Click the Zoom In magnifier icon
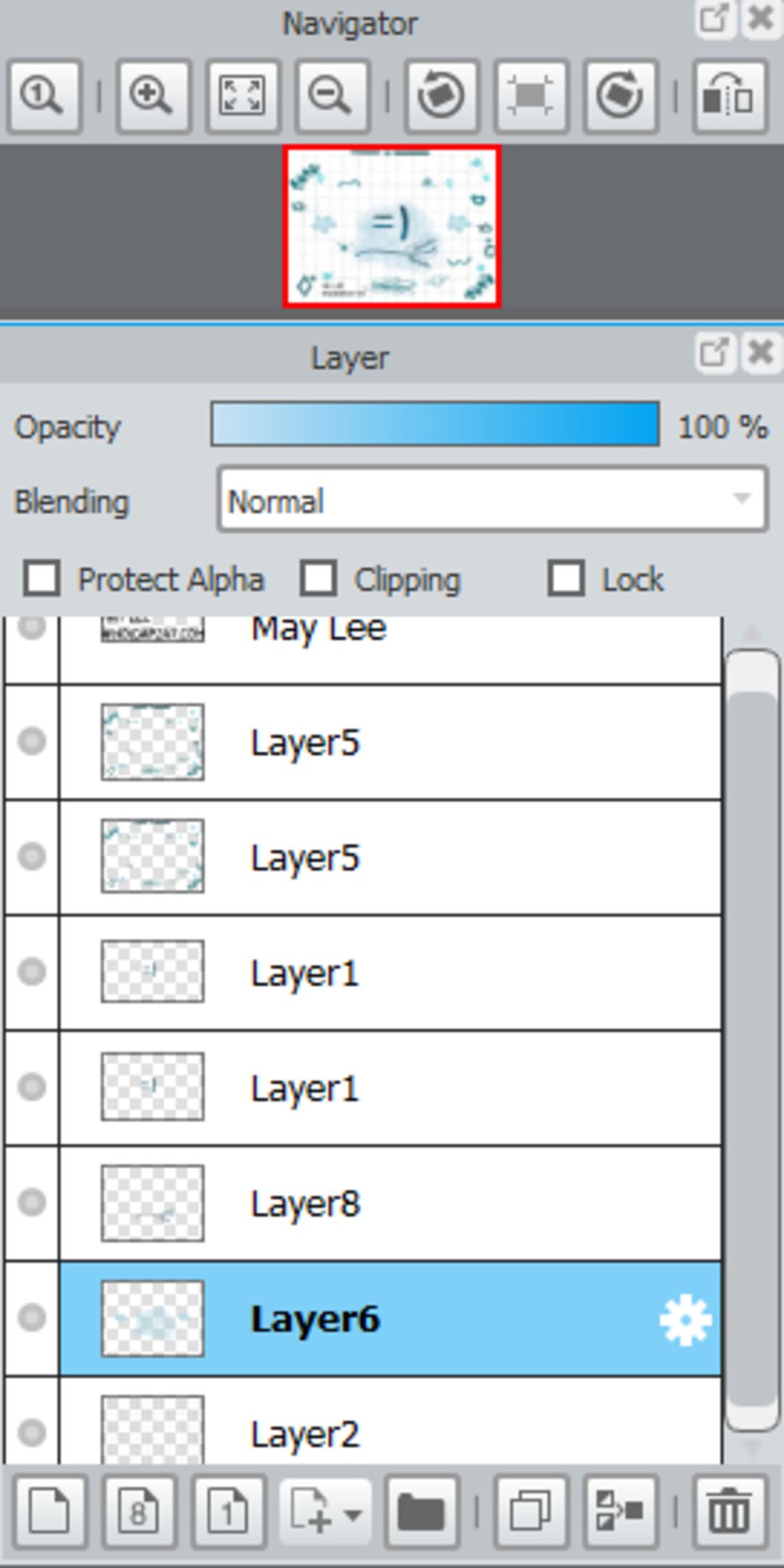This screenshot has height=1568, width=784. [x=152, y=97]
